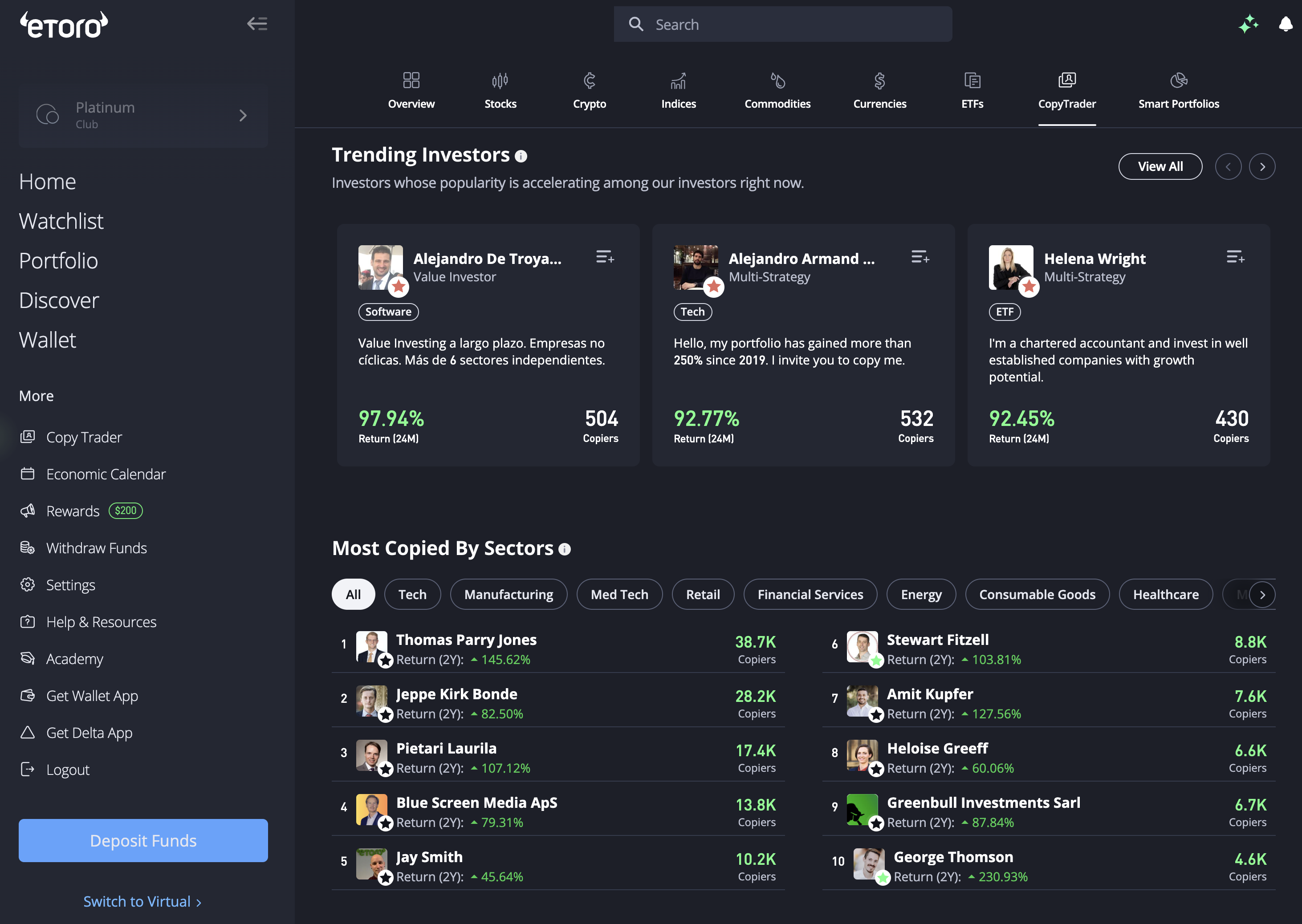
Task: Collapse the sidebar with arrow icon
Action: [256, 24]
